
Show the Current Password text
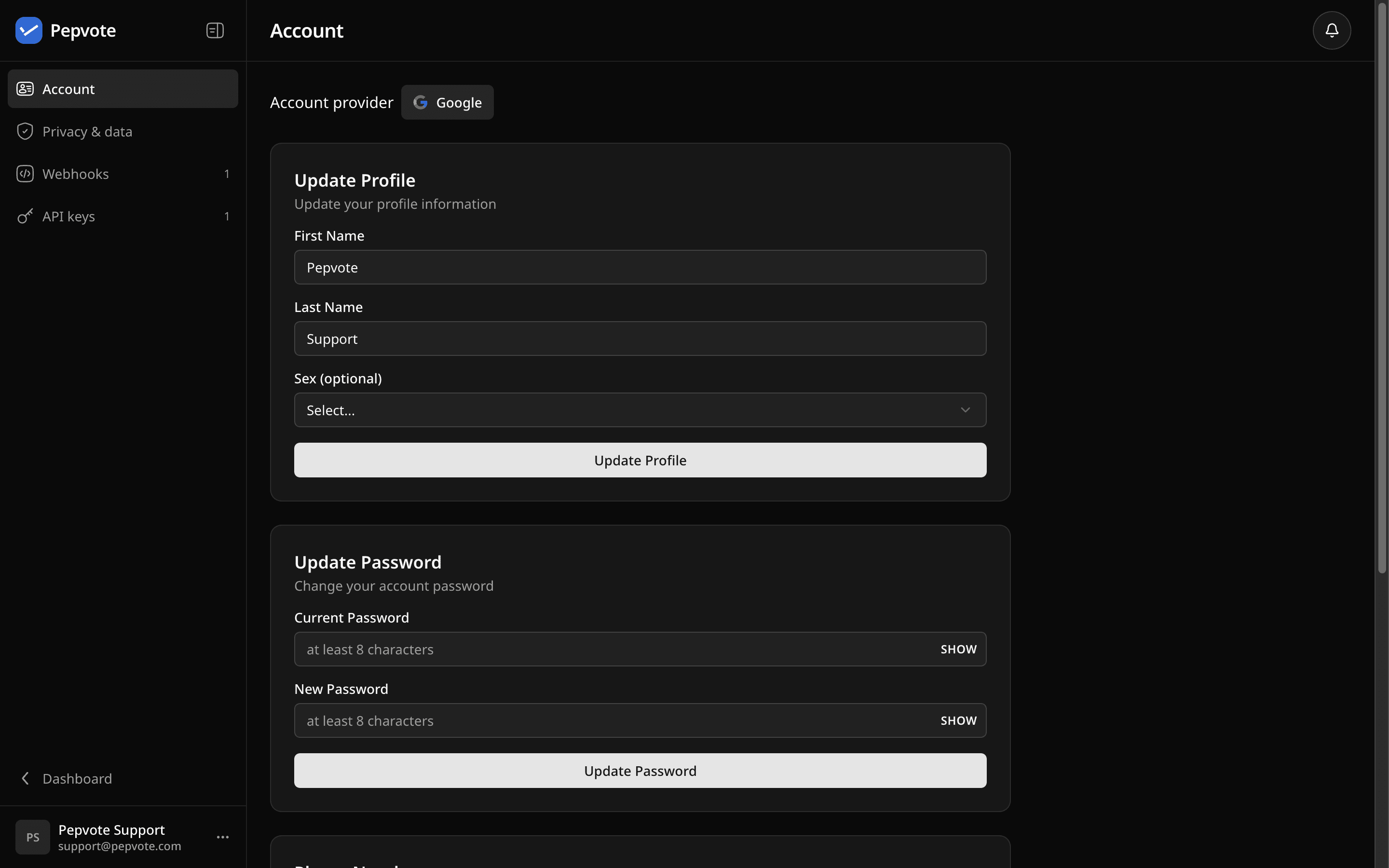coord(958,649)
